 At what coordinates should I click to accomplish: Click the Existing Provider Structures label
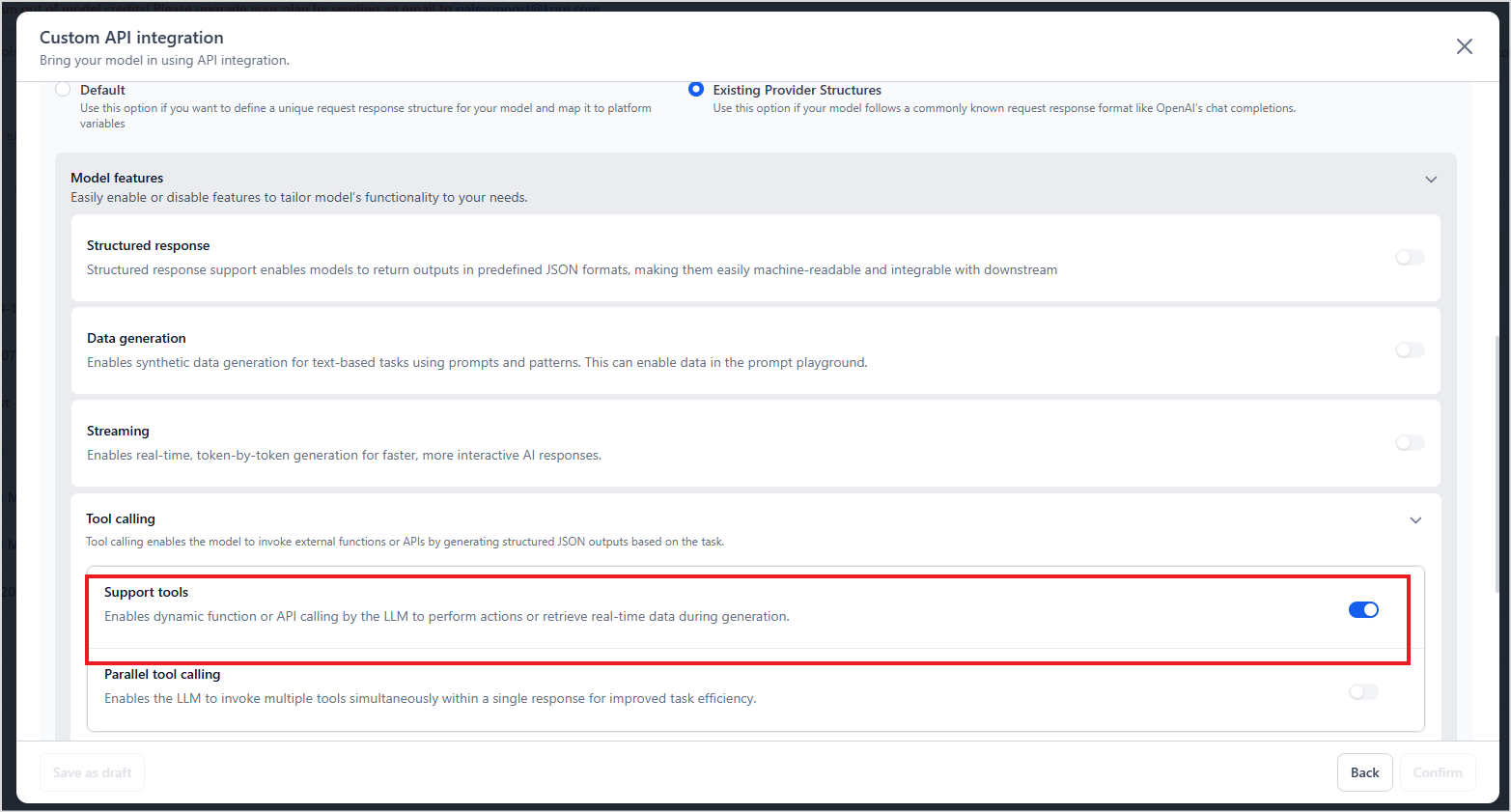click(x=797, y=90)
